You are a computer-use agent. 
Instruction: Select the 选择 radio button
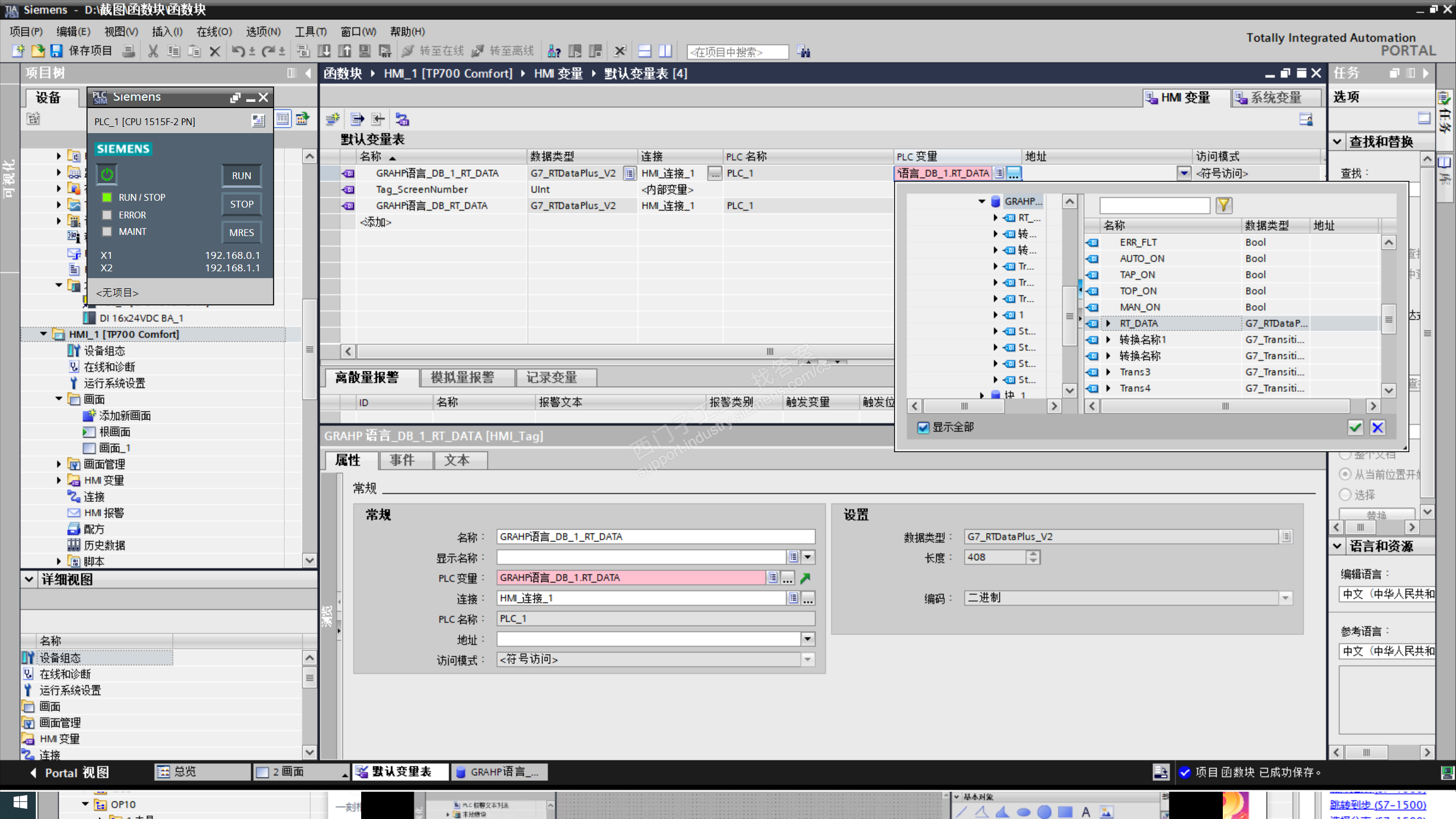click(1345, 494)
